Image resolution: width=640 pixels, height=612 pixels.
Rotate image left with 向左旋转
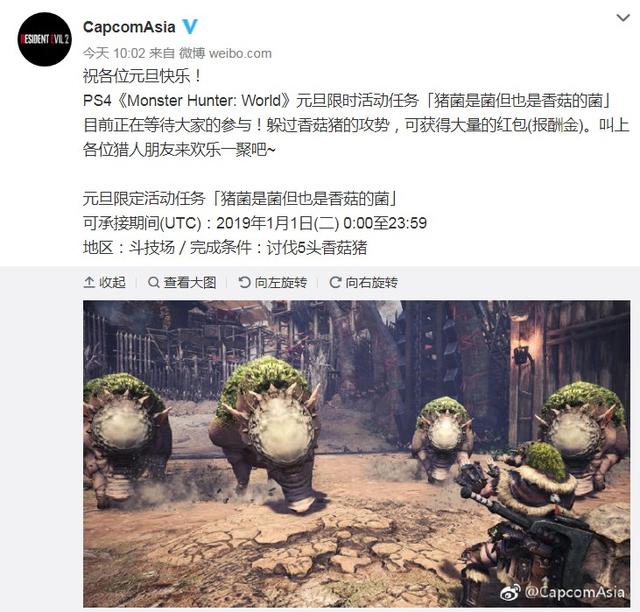click(281, 282)
